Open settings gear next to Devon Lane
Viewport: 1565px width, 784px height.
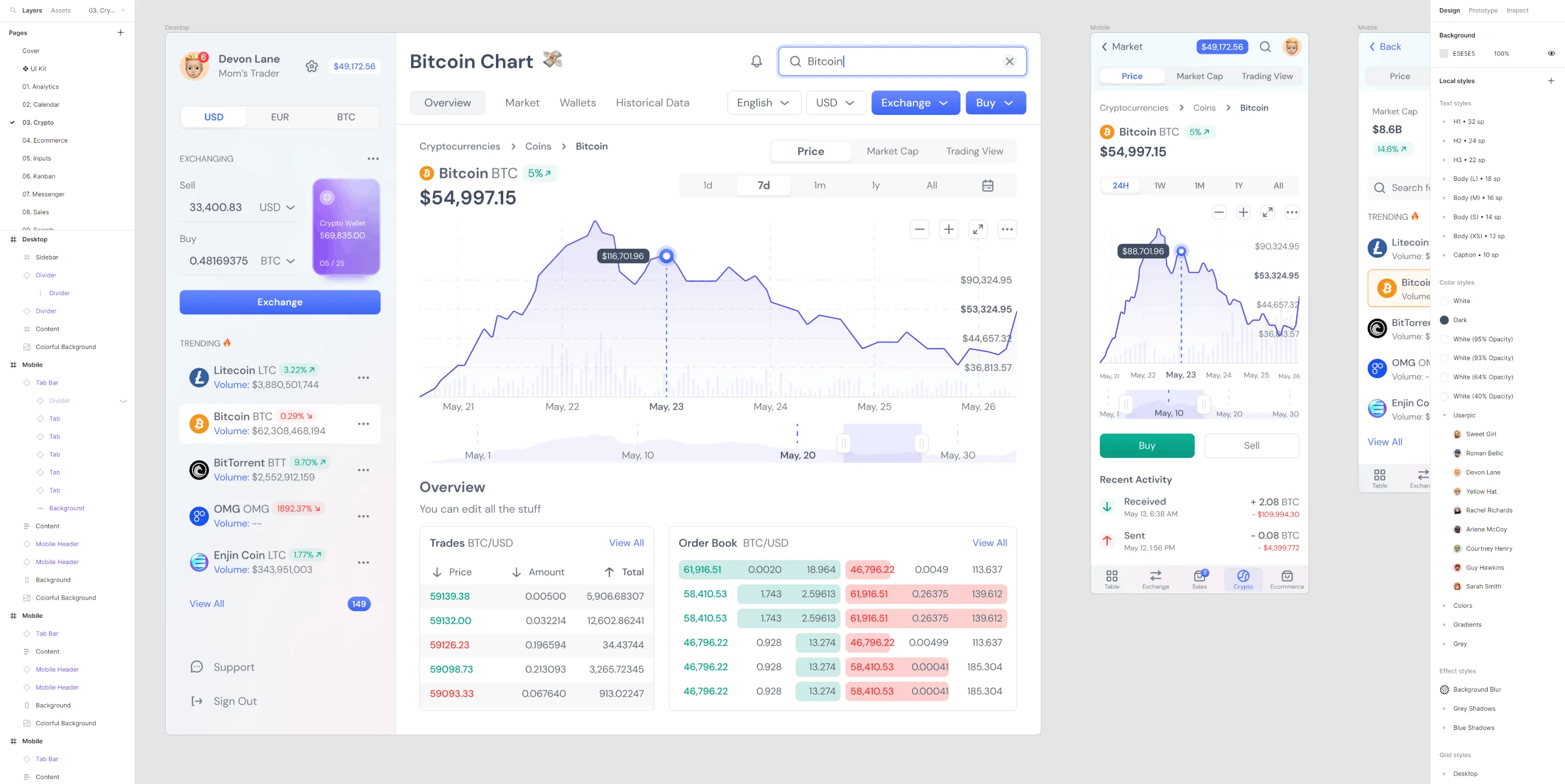pyautogui.click(x=312, y=66)
